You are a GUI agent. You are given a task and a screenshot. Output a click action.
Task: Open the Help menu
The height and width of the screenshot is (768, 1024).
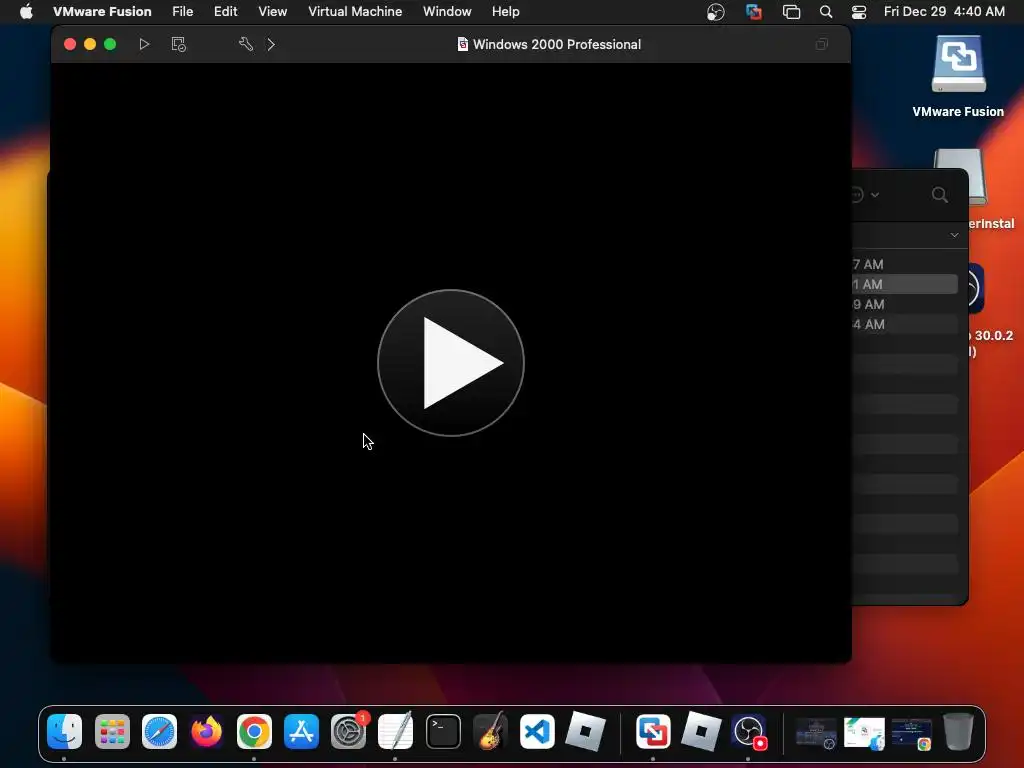pos(505,12)
